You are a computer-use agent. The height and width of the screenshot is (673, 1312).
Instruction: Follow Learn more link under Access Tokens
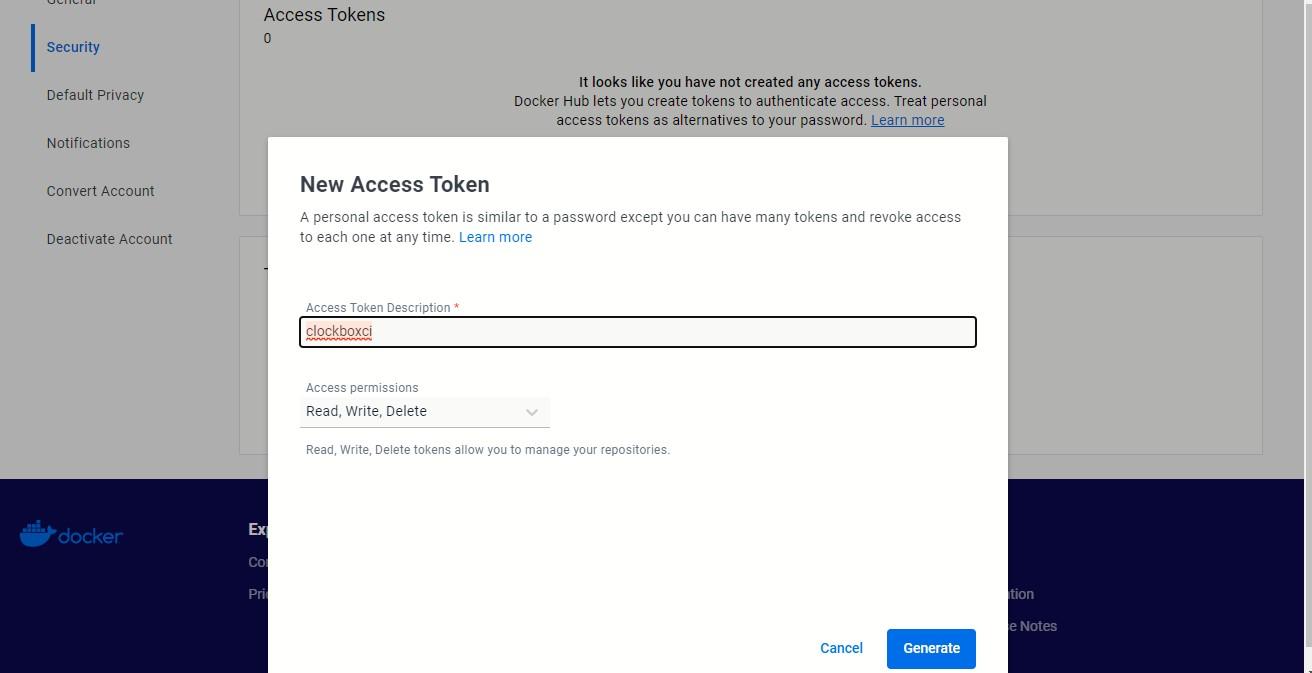[x=907, y=120]
